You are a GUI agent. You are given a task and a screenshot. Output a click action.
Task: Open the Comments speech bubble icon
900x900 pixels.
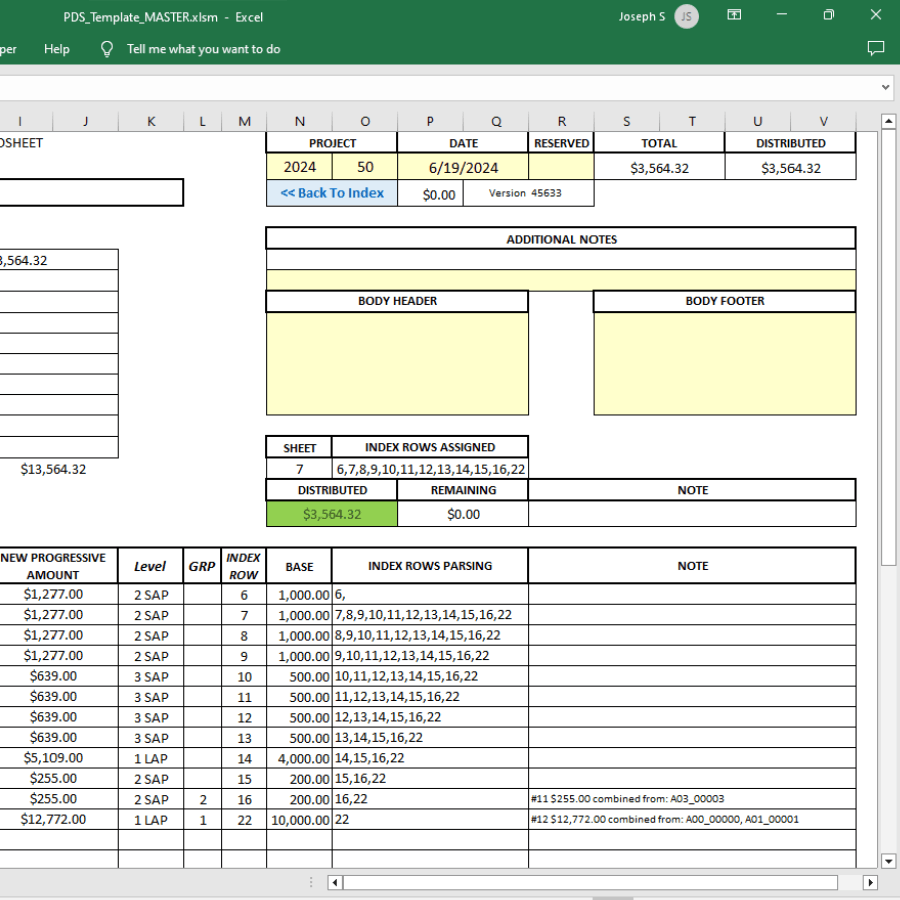point(875,48)
